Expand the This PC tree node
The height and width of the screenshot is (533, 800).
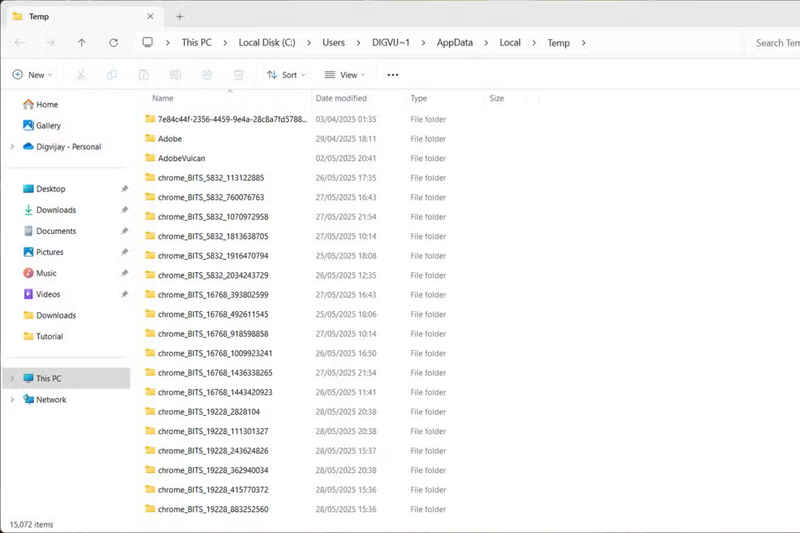pyautogui.click(x=12, y=379)
